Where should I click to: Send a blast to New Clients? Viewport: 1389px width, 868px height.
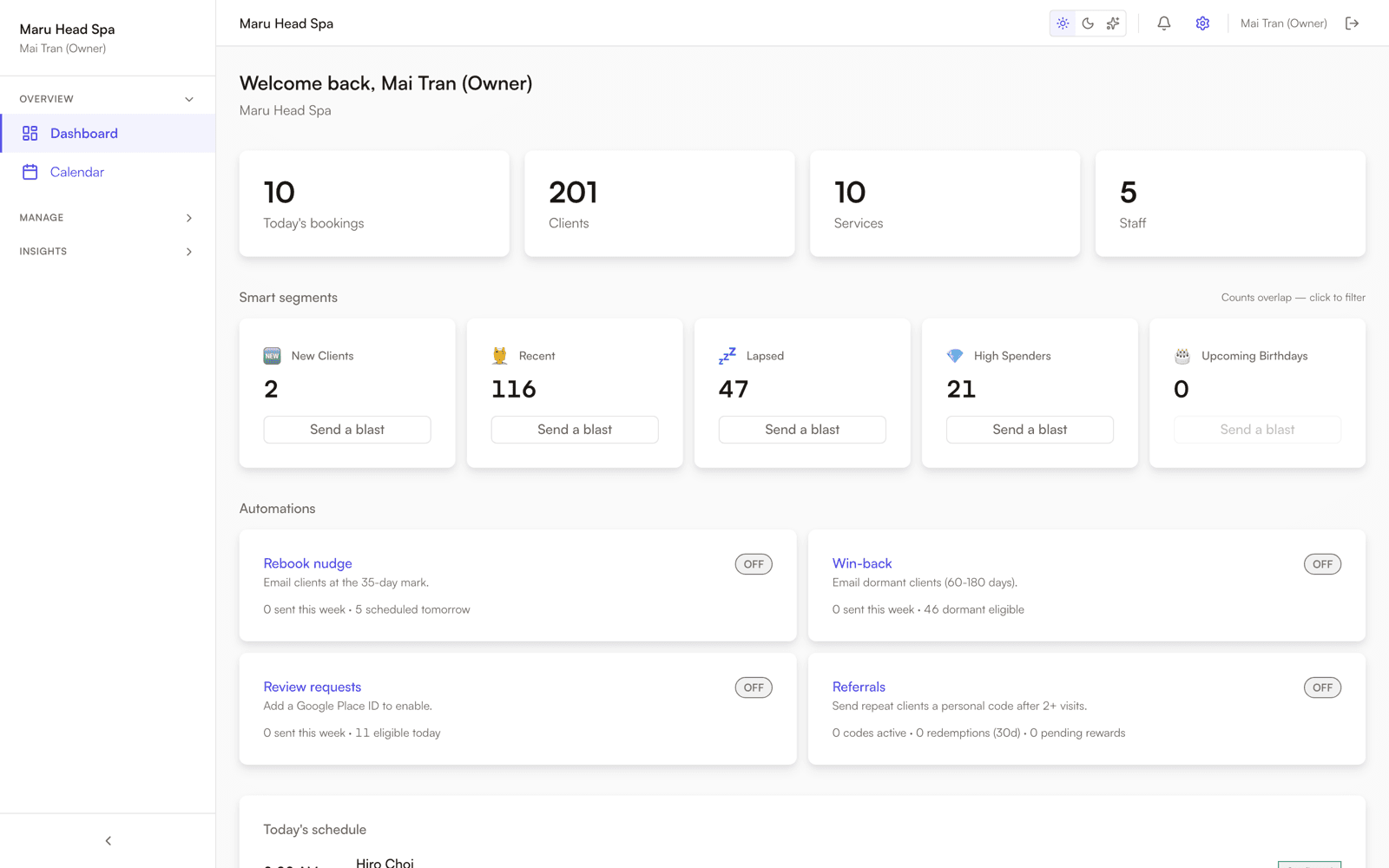(347, 430)
